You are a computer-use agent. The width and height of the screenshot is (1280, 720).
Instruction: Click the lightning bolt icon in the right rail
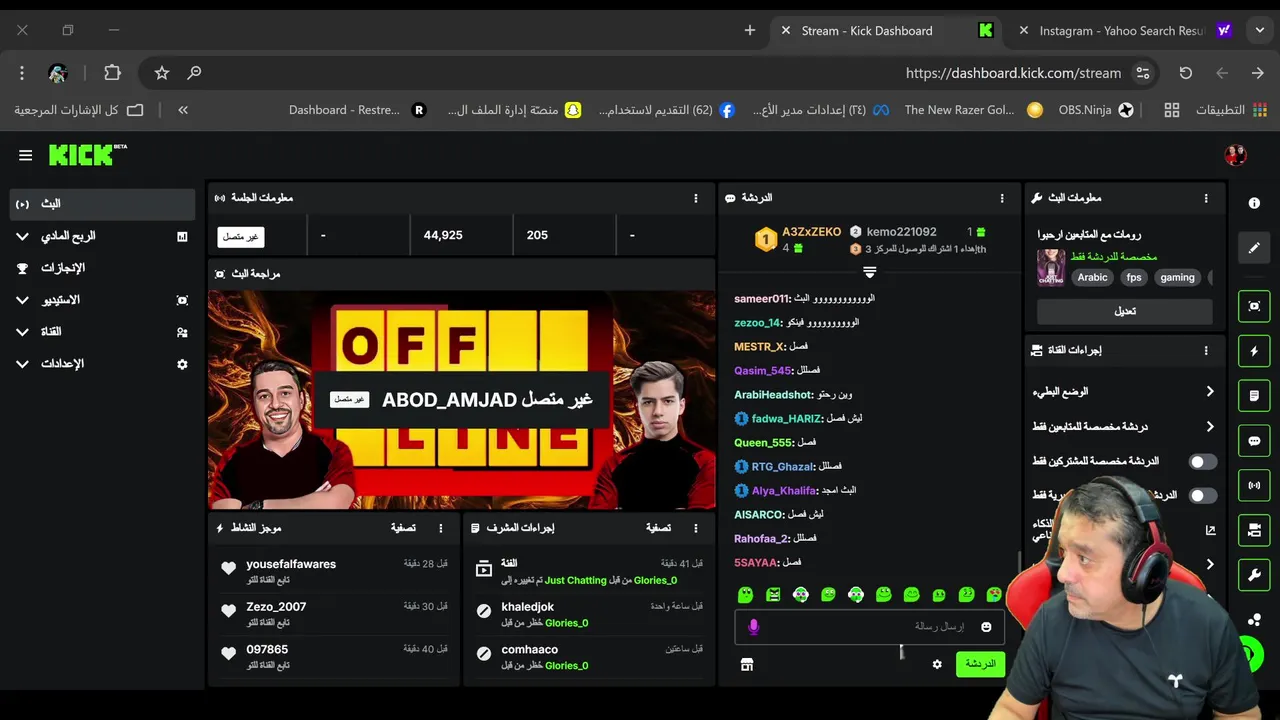tap(1254, 351)
